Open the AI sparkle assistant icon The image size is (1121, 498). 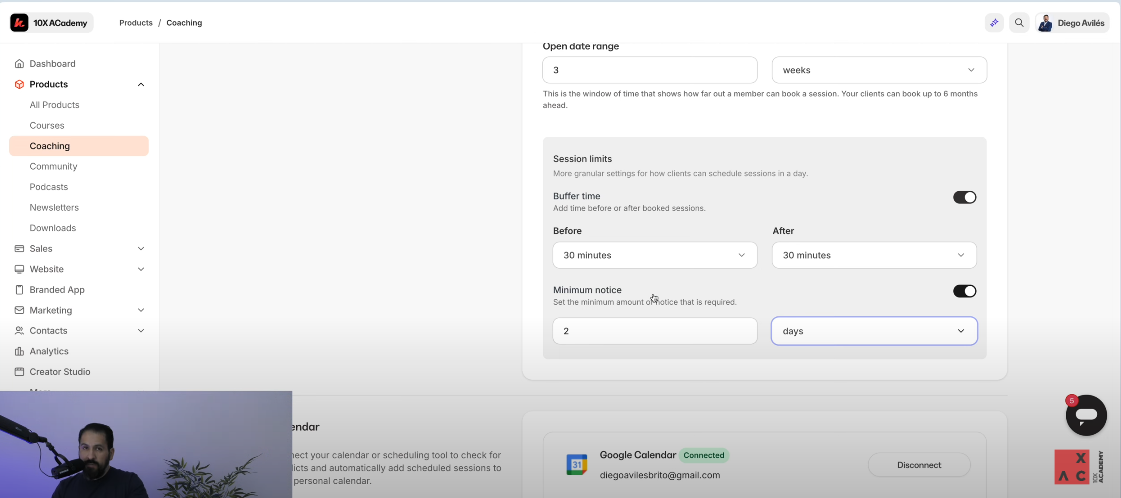993,23
